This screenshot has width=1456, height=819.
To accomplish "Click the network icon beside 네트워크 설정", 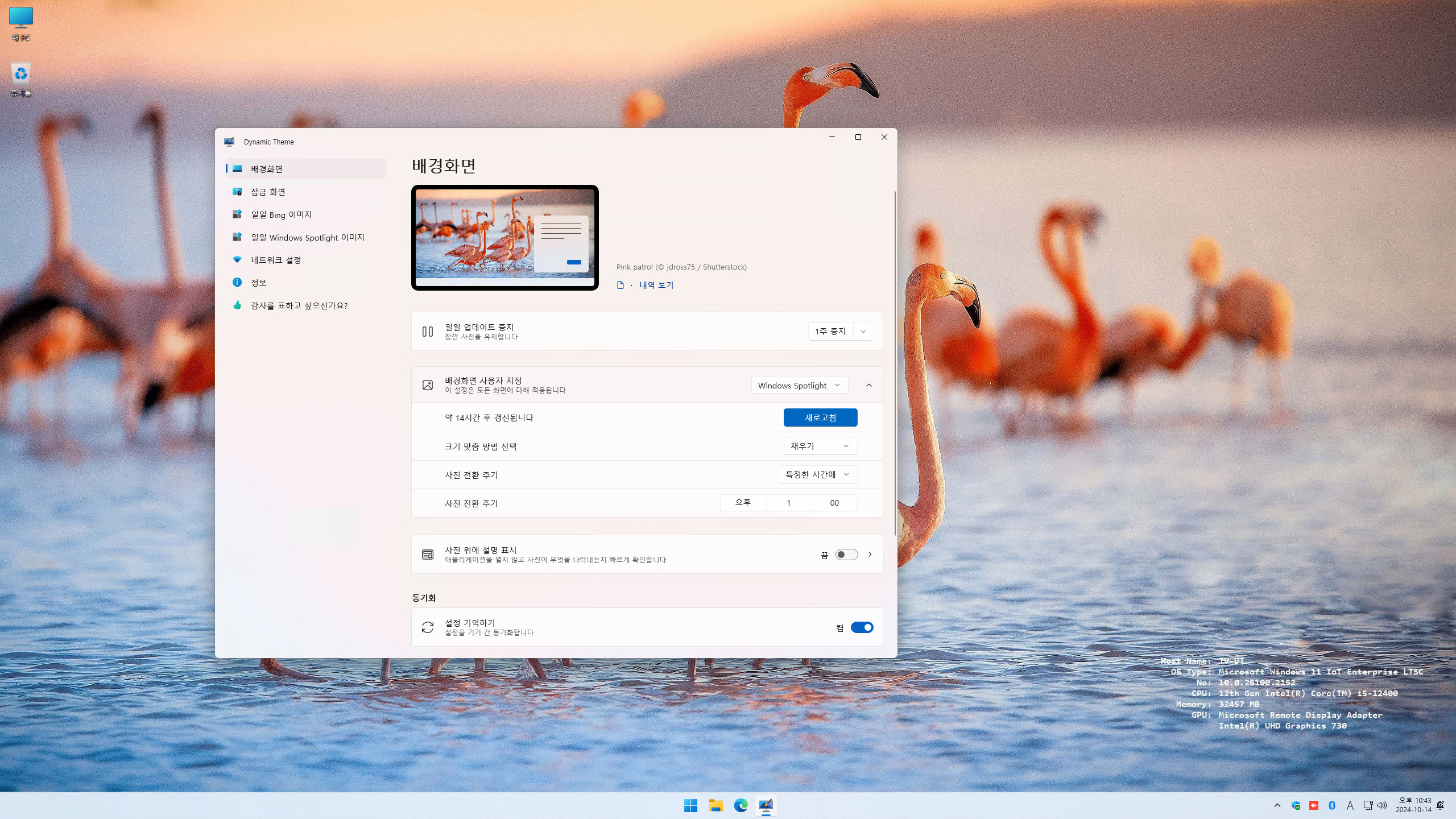I will pos(237,259).
